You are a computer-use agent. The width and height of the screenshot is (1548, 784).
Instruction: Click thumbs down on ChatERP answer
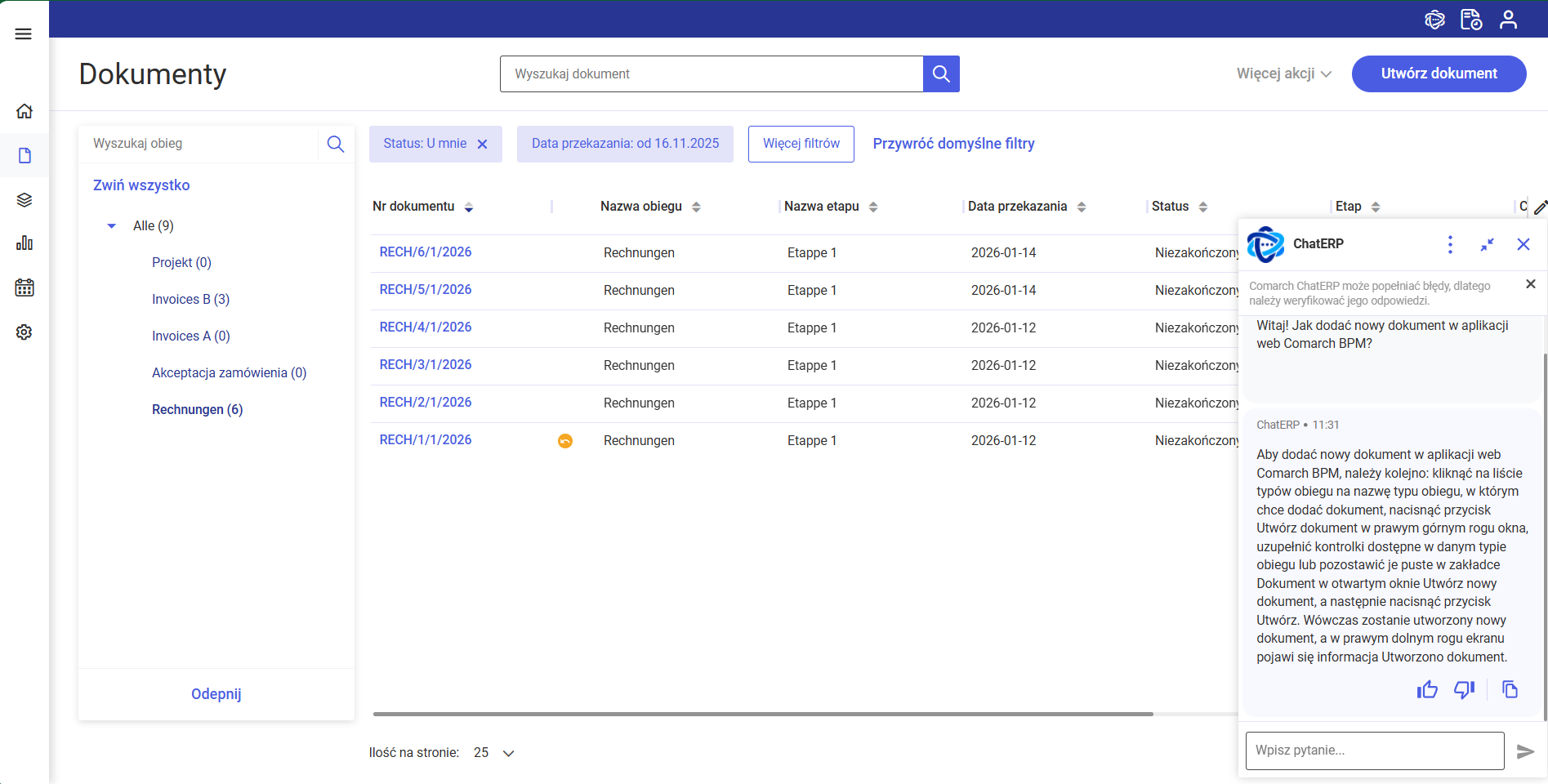pyautogui.click(x=1464, y=690)
